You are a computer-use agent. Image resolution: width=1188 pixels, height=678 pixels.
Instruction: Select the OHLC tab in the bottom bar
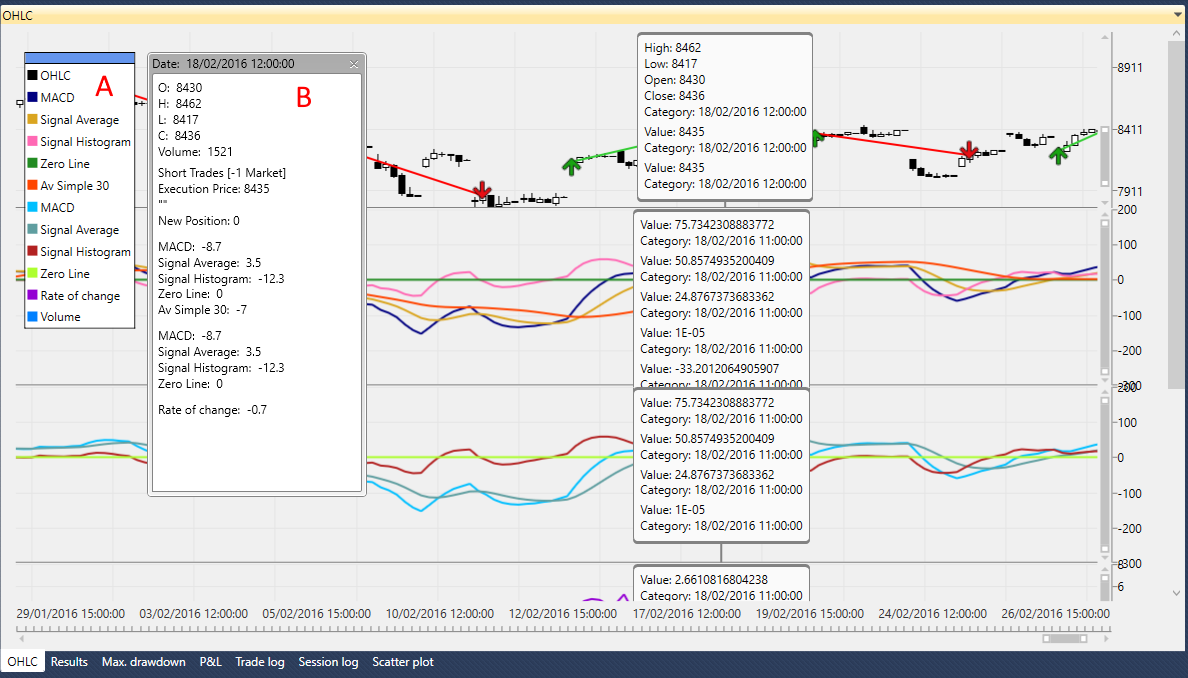[x=23, y=661]
